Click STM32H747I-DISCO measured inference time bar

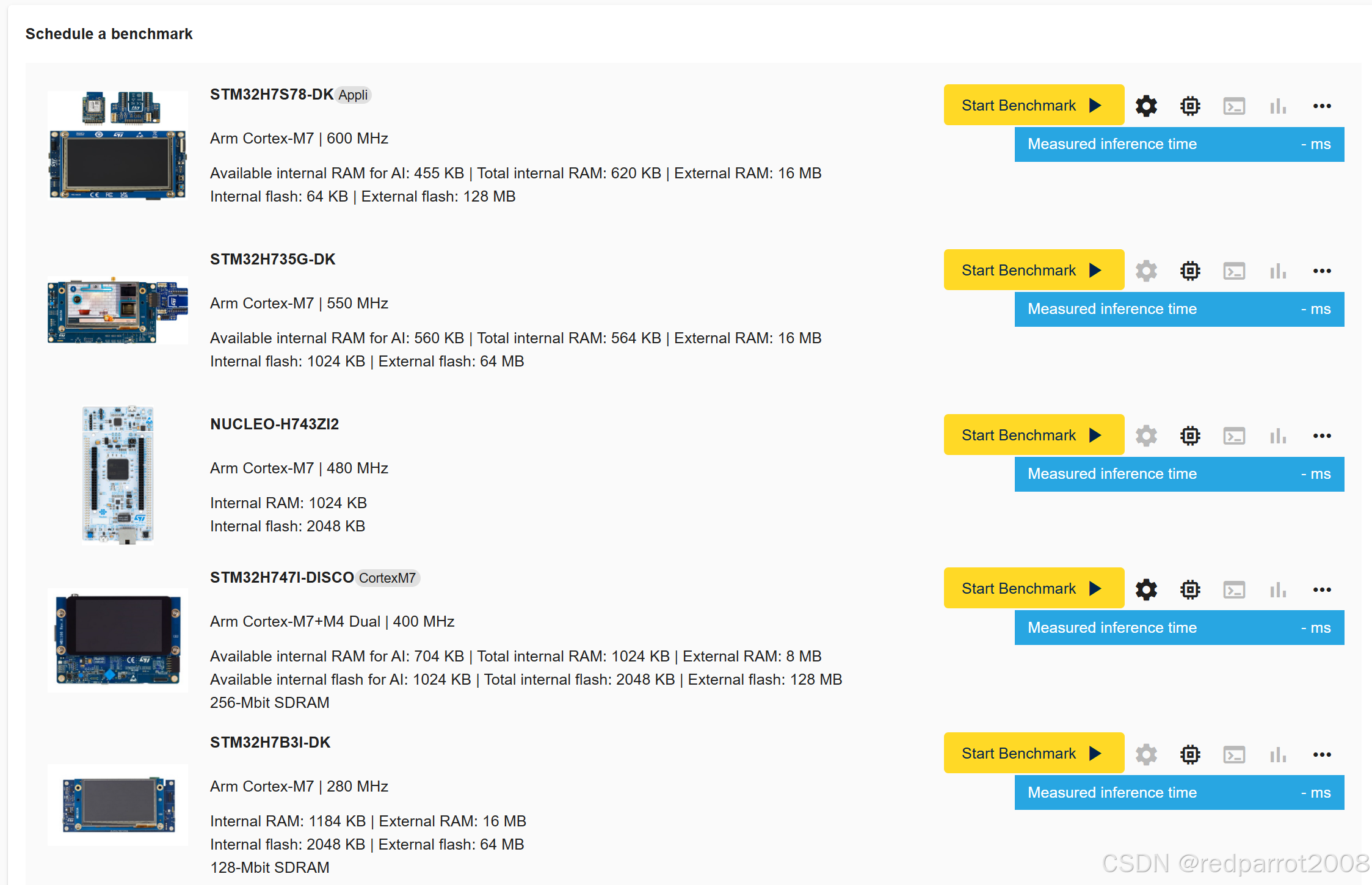tap(1179, 627)
